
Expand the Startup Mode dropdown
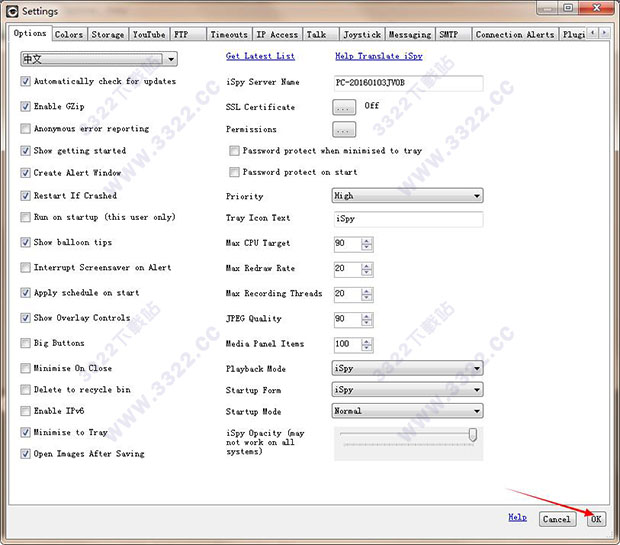[x=407, y=411]
